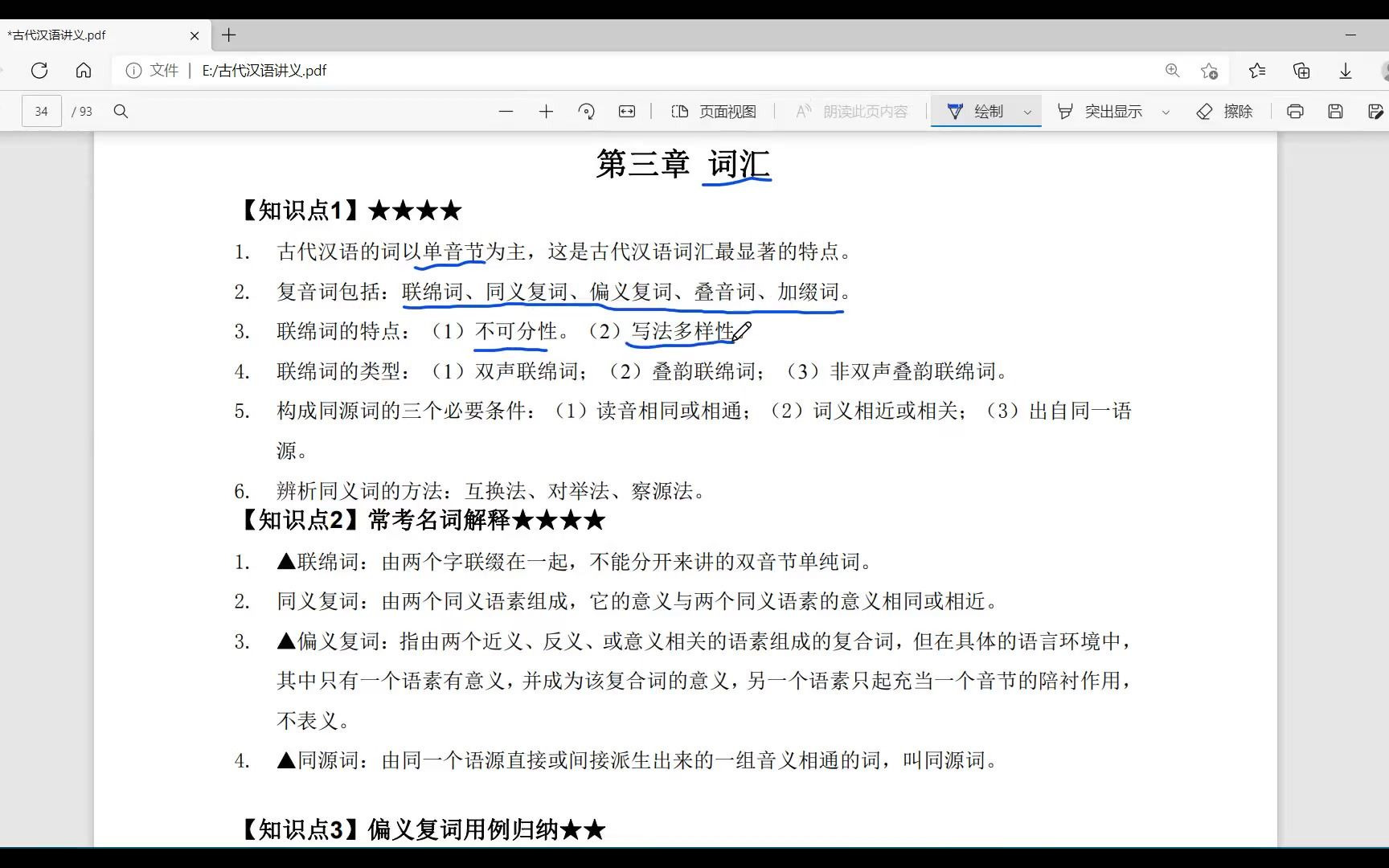Add this page to favorites
This screenshot has height=868, width=1389.
[1209, 71]
